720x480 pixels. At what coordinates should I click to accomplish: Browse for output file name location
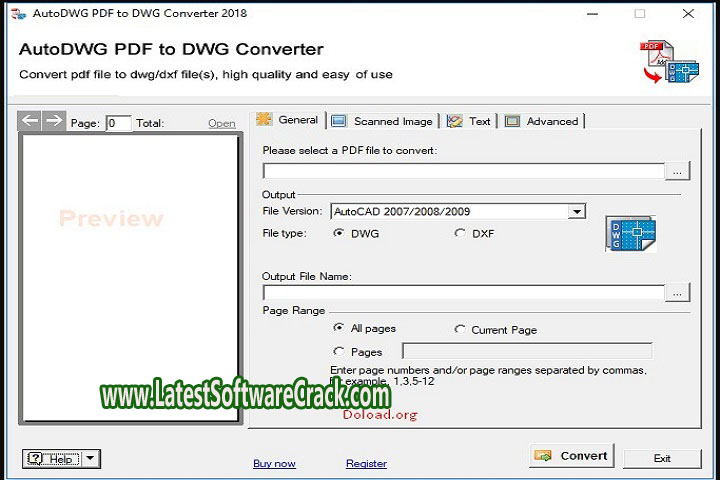(677, 293)
